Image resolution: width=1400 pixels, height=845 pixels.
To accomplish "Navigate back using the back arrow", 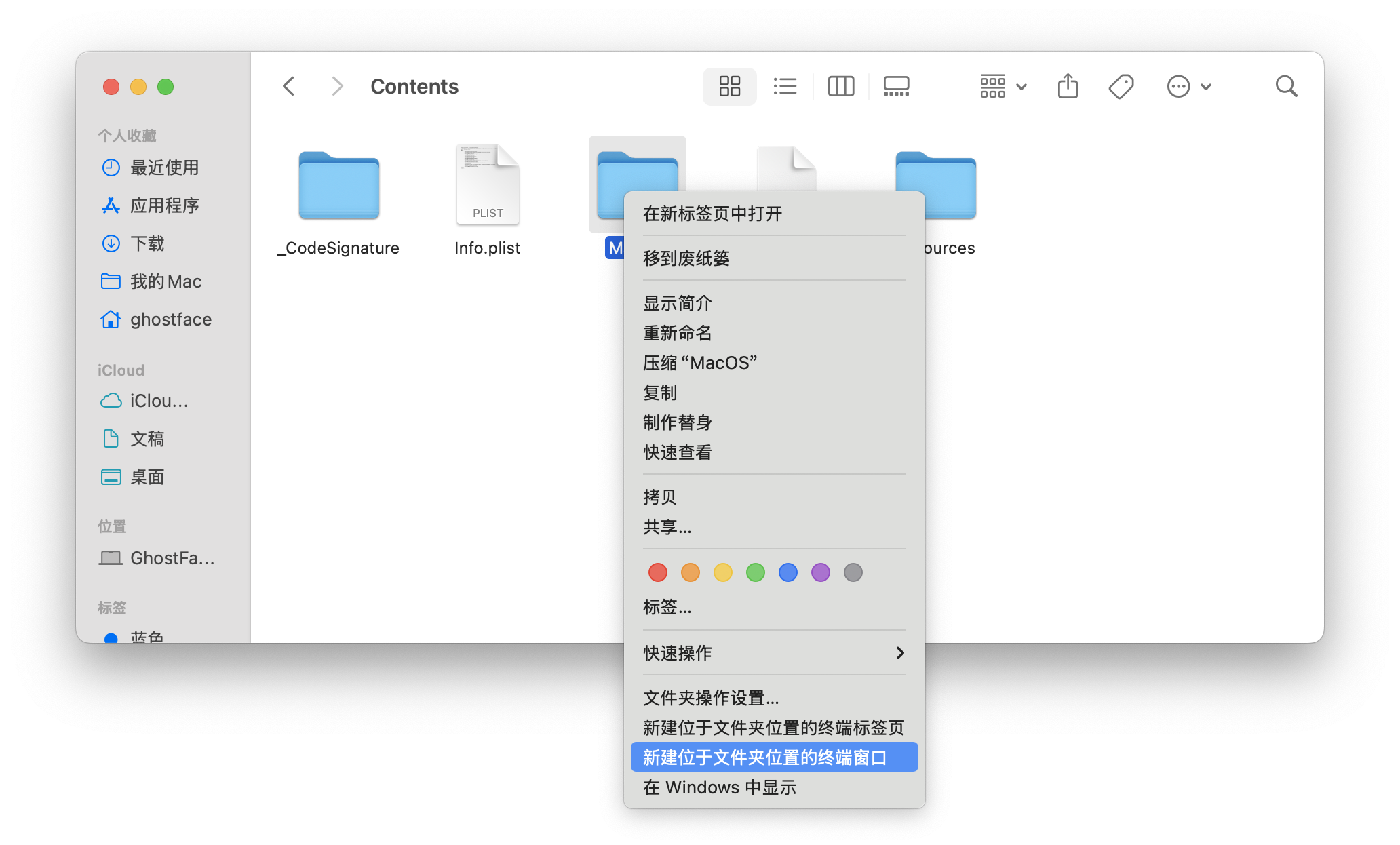I will coord(289,86).
